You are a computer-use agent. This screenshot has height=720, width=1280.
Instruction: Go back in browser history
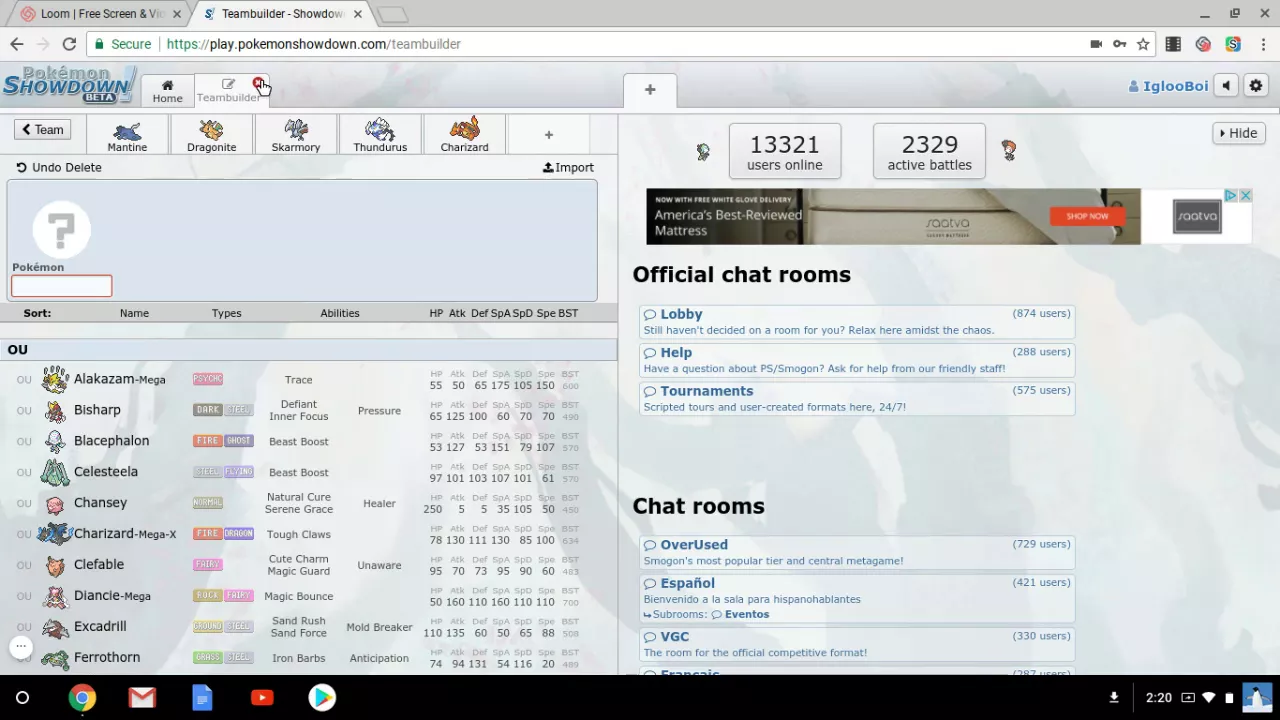click(x=16, y=44)
